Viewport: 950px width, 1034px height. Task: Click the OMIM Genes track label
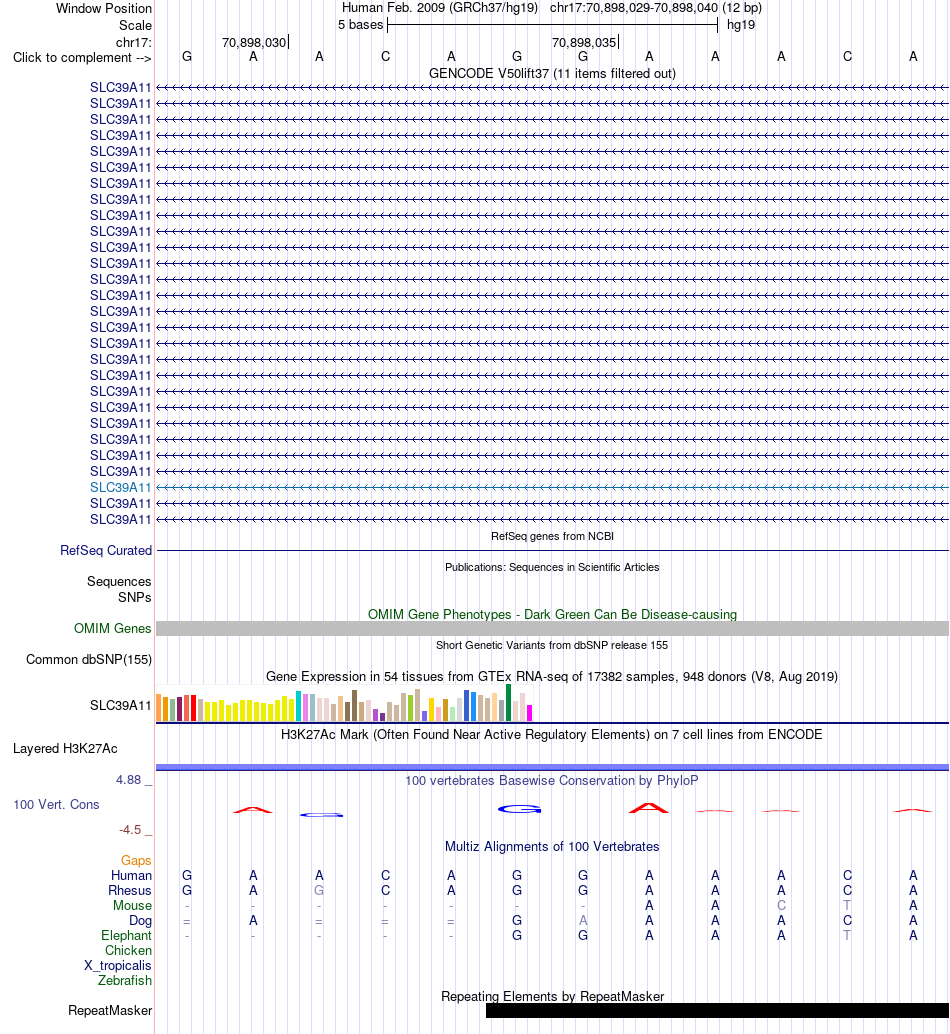(x=112, y=628)
